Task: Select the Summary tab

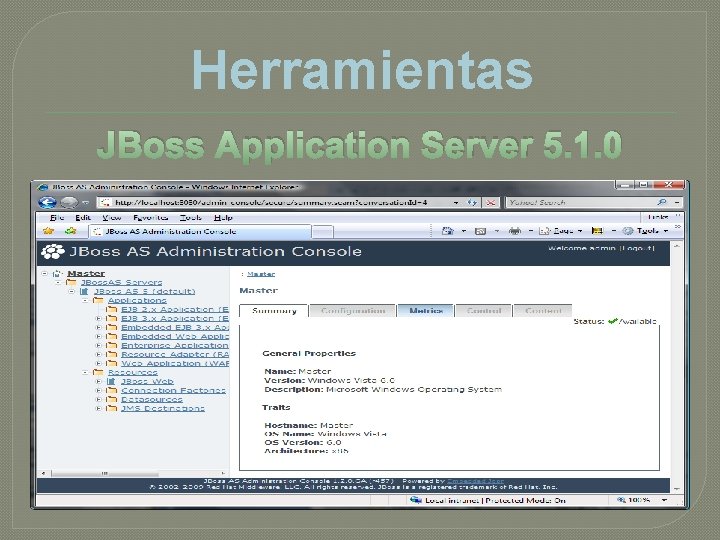Action: 274,311
